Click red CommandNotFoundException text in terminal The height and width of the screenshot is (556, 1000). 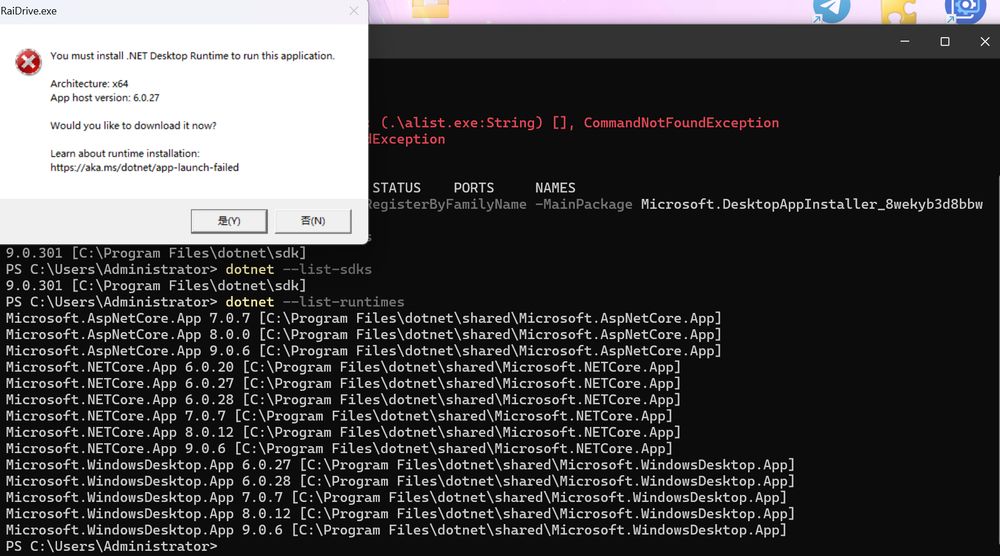(681, 122)
